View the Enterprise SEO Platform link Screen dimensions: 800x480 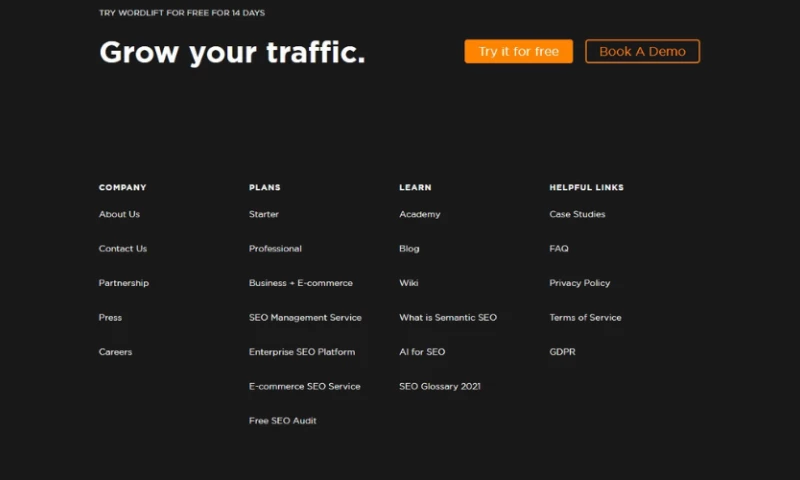(302, 352)
